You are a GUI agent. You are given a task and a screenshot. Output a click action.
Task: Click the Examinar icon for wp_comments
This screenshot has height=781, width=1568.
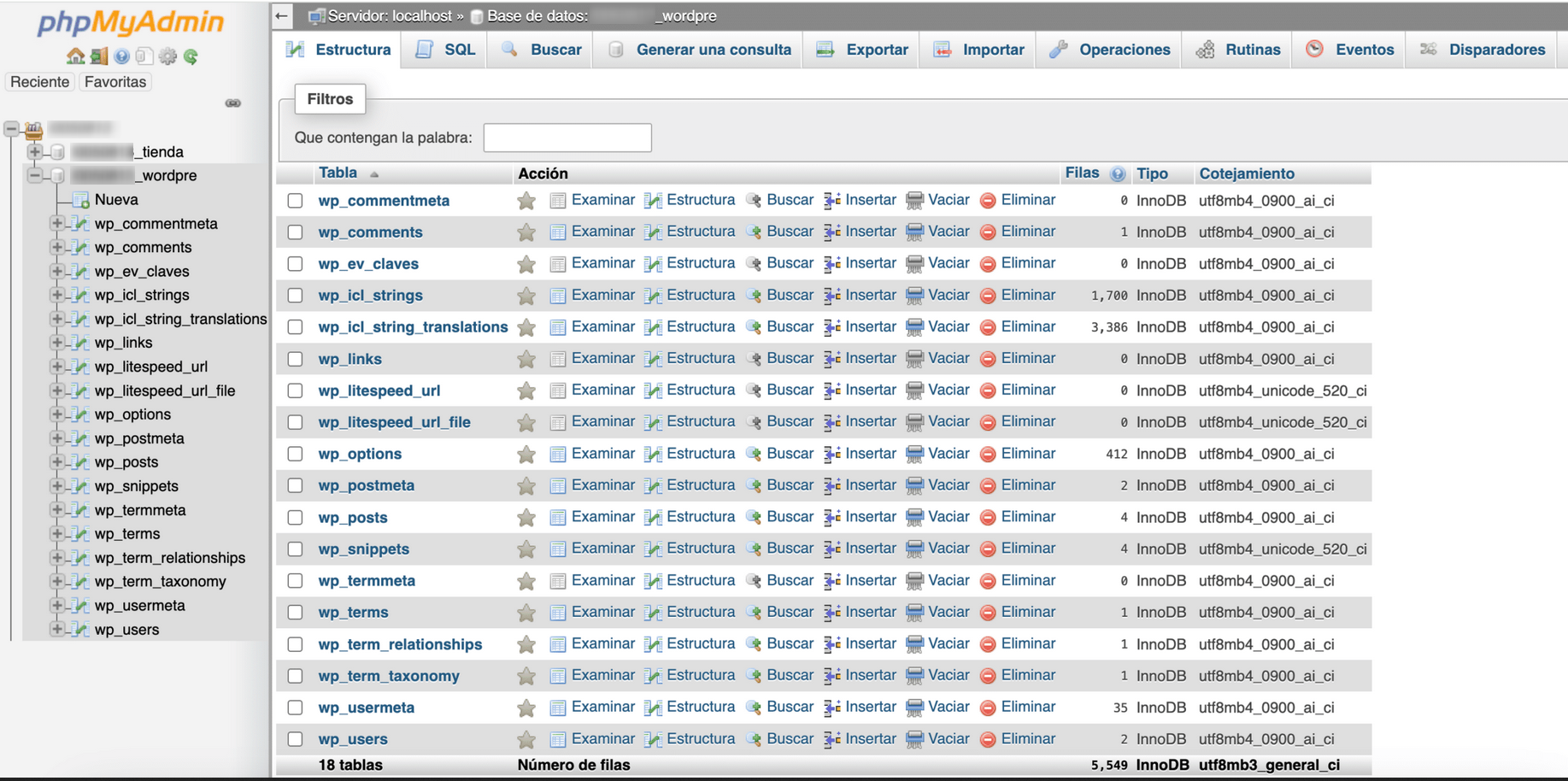tap(558, 232)
